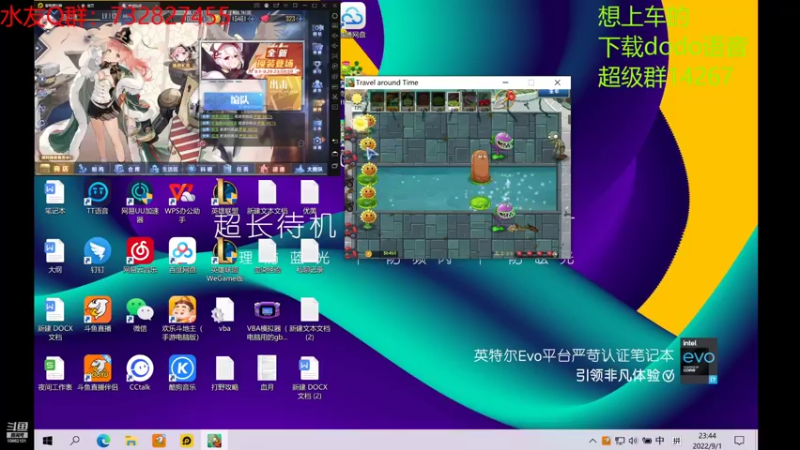Screen dimensions: 800x450
Task: Switch to the Travel around Time taskbar icon
Action: click(x=214, y=440)
